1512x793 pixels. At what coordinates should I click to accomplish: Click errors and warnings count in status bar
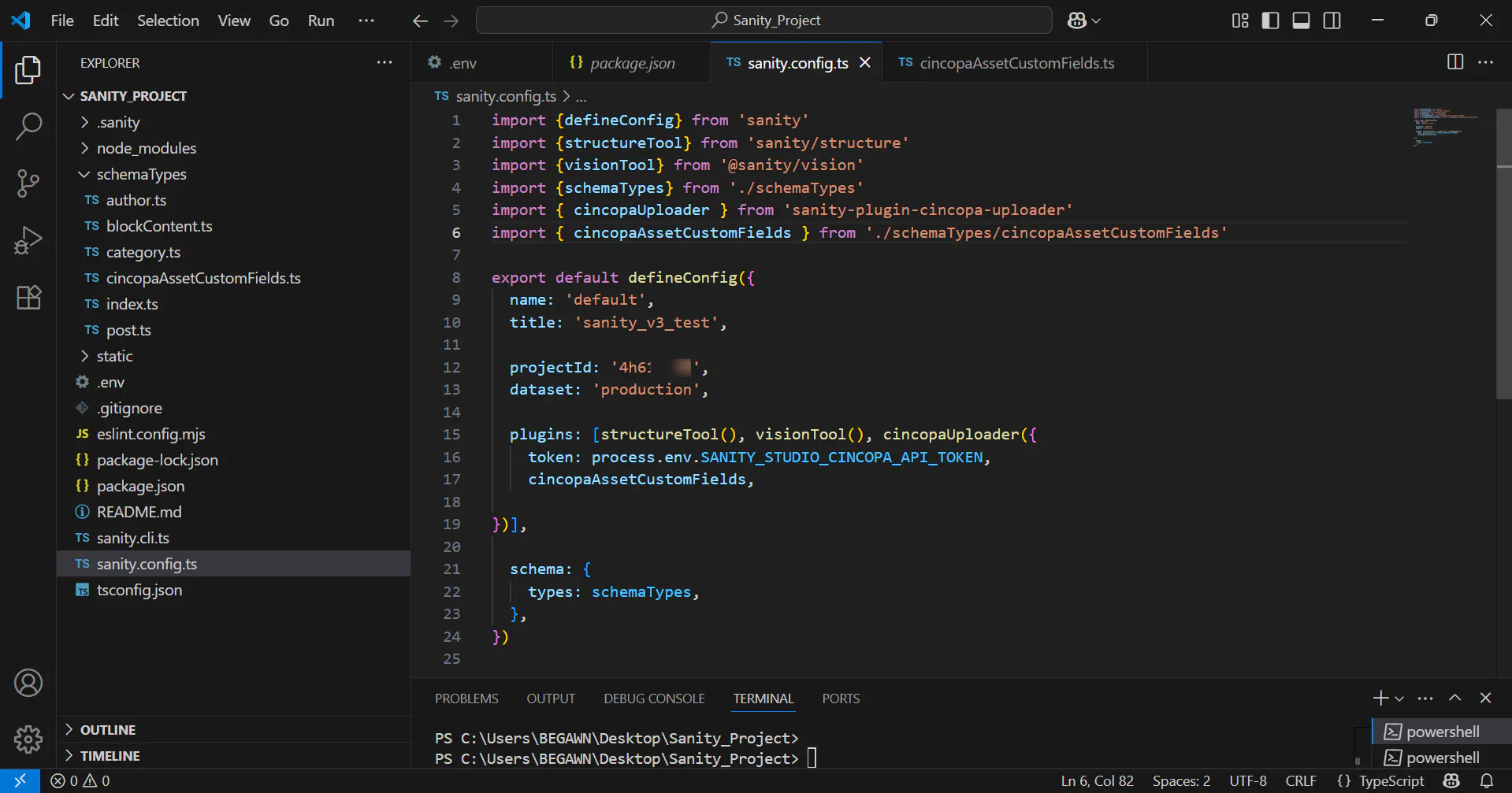pyautogui.click(x=80, y=781)
